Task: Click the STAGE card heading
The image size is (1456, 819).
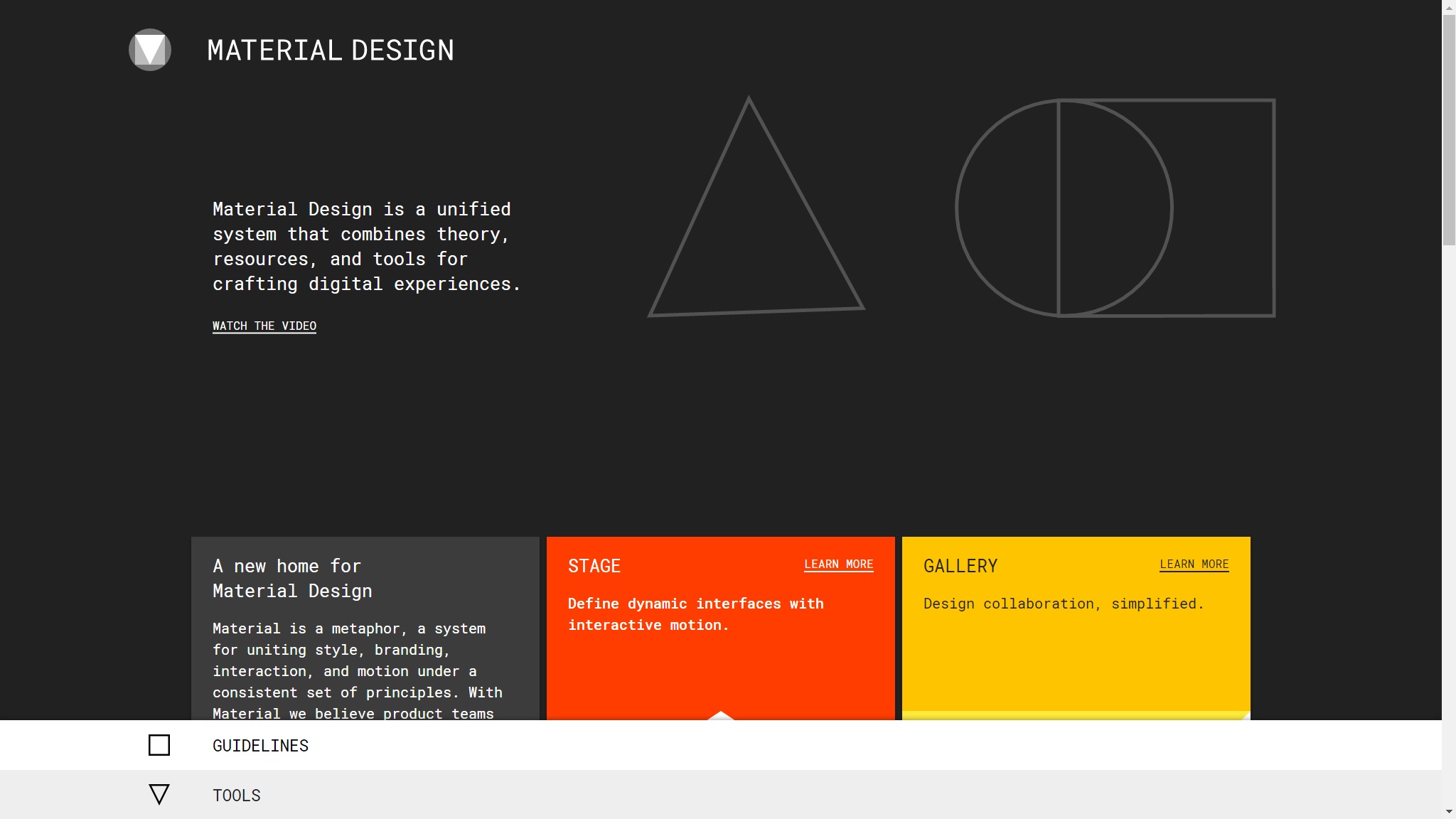Action: coord(594,566)
